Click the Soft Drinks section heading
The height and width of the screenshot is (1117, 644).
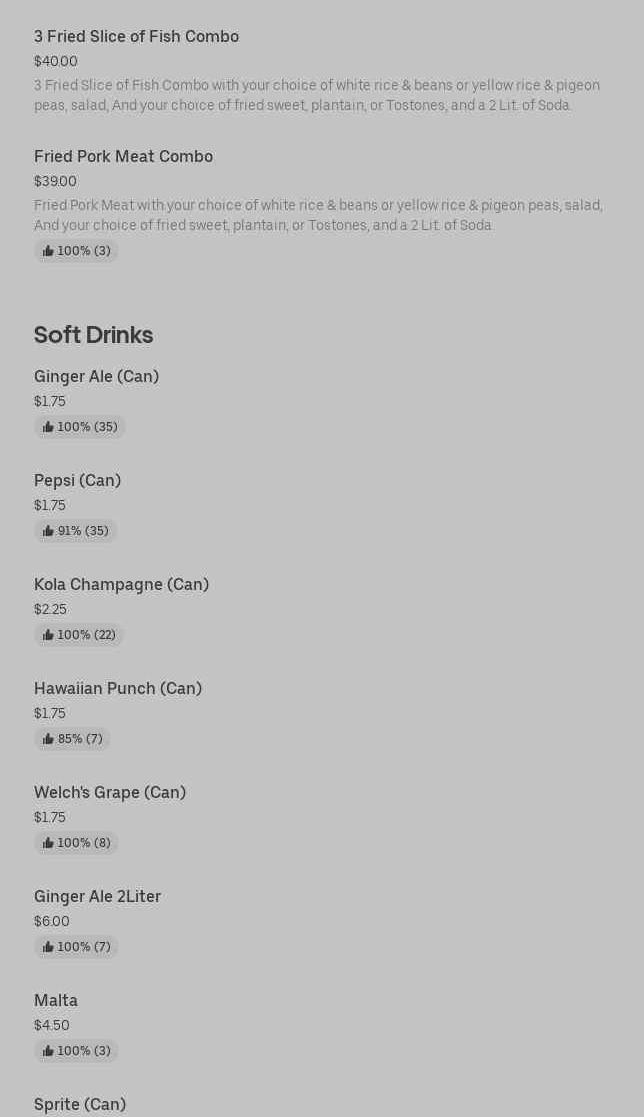[93, 334]
